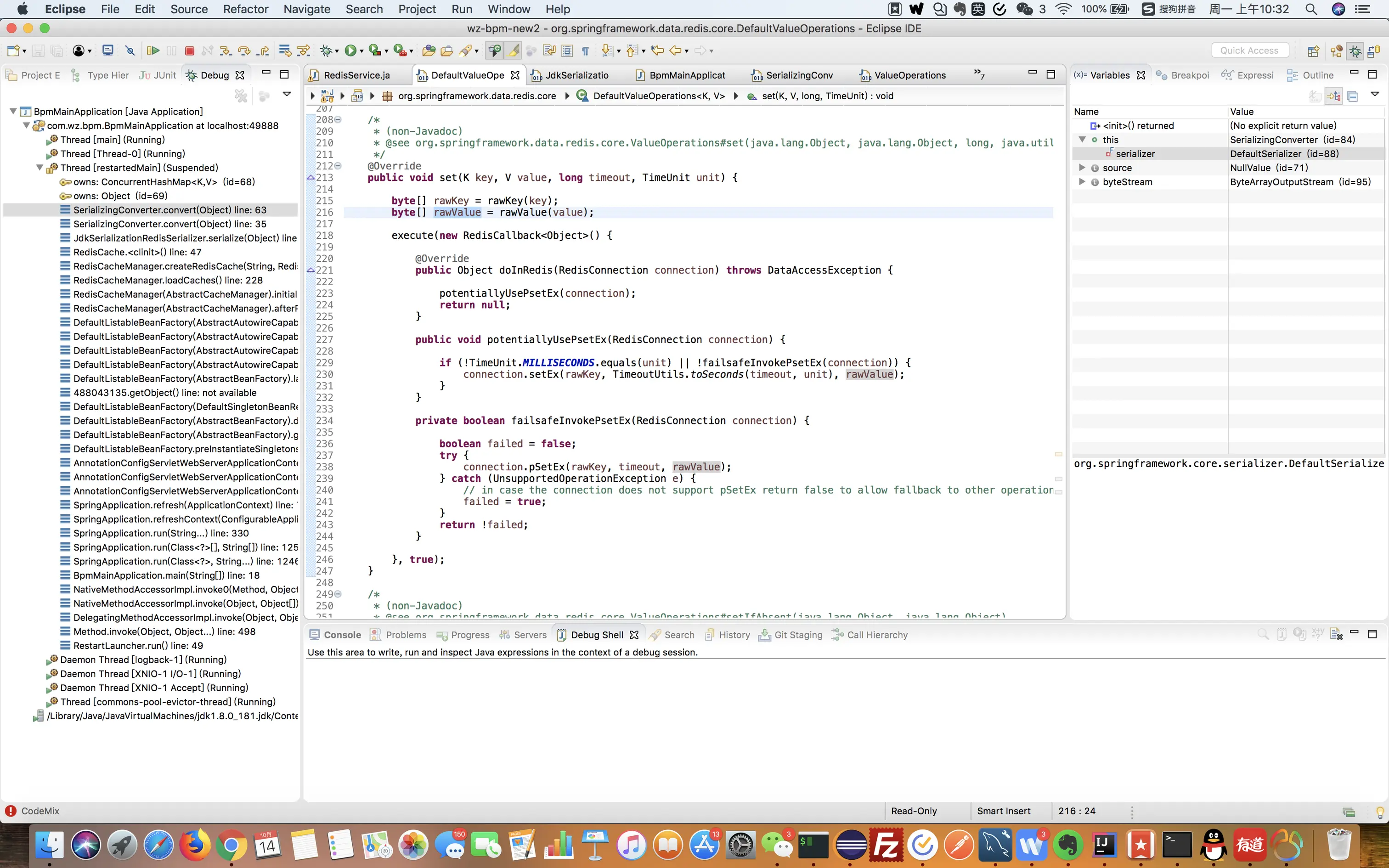Screen dimensions: 1389x868
Task: Switch to the Database perspective icon
Action: click(x=1374, y=51)
